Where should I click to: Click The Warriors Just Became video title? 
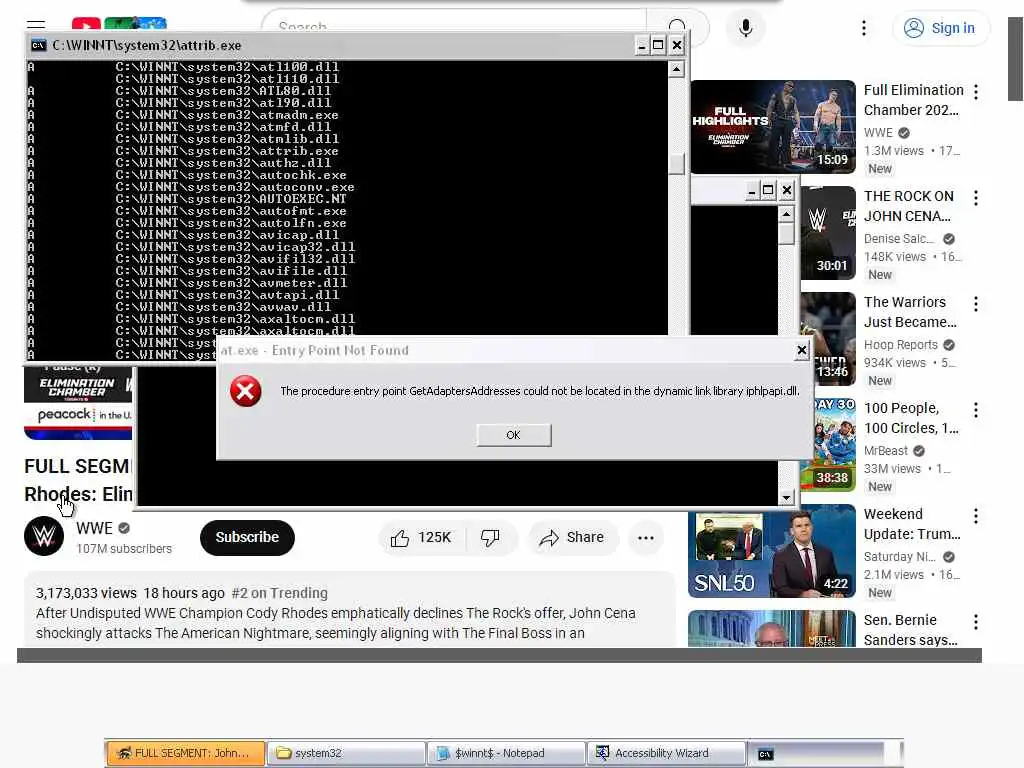(x=910, y=312)
